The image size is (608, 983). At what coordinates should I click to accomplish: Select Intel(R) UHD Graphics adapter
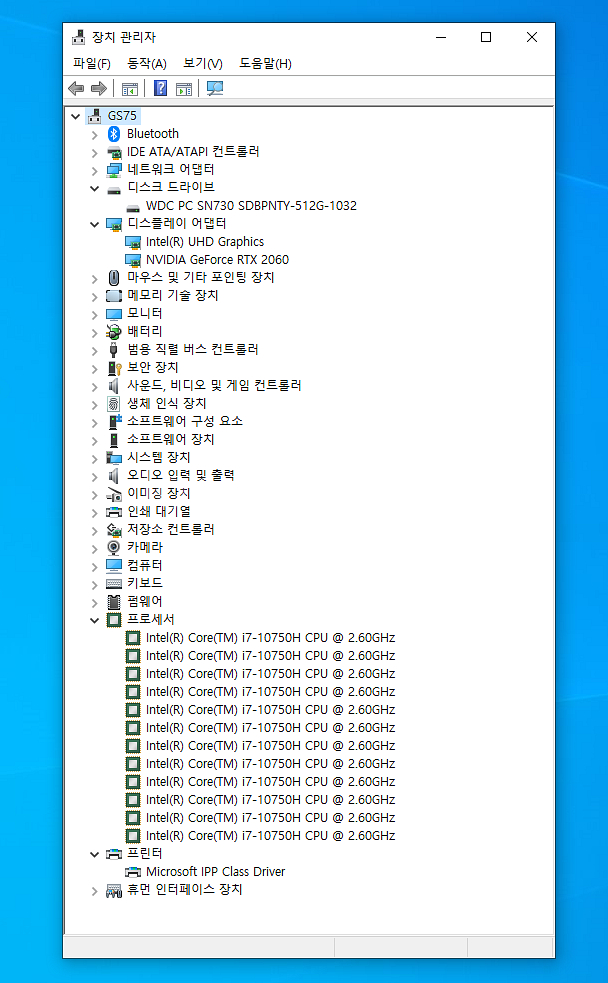tap(205, 242)
